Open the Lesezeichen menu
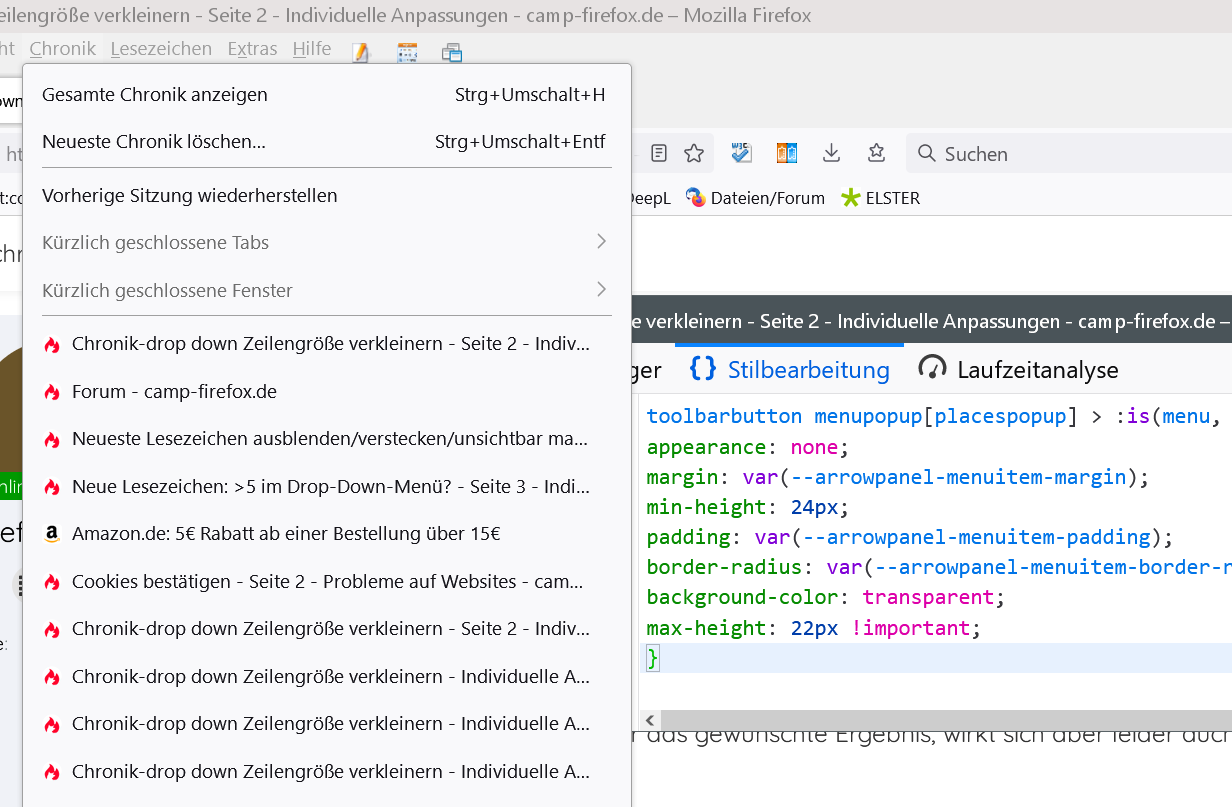The image size is (1232, 807). click(x=161, y=49)
